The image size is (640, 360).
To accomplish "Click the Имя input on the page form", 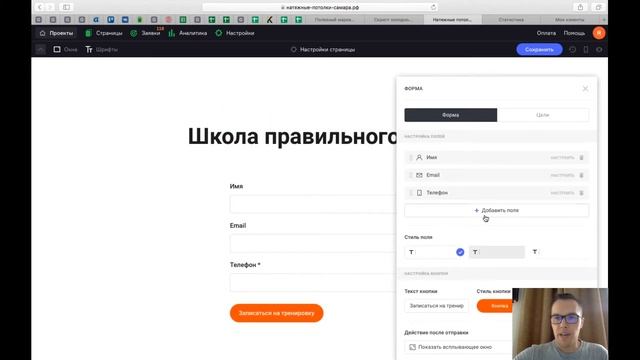I will pyautogui.click(x=313, y=204).
